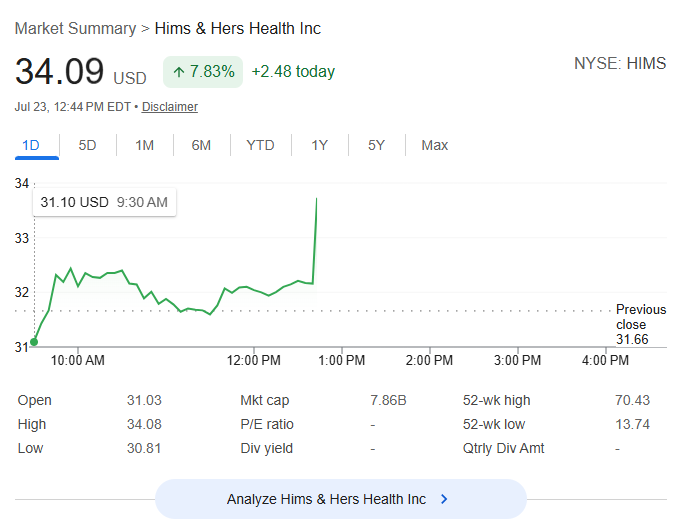690x532 pixels.
Task: Click the spike peak of the price line
Action: coord(316,199)
